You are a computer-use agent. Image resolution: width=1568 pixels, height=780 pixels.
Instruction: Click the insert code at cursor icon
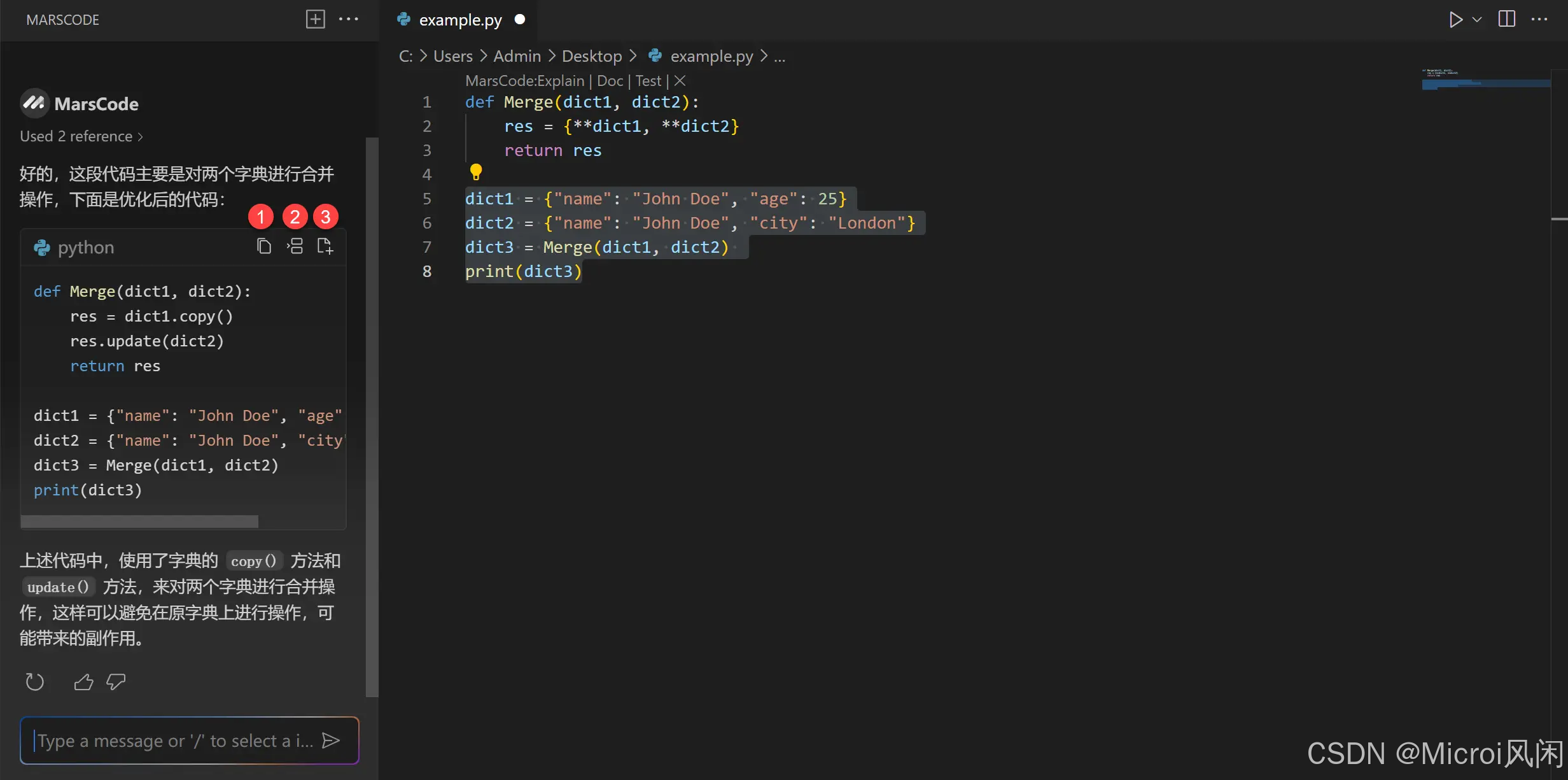(295, 246)
